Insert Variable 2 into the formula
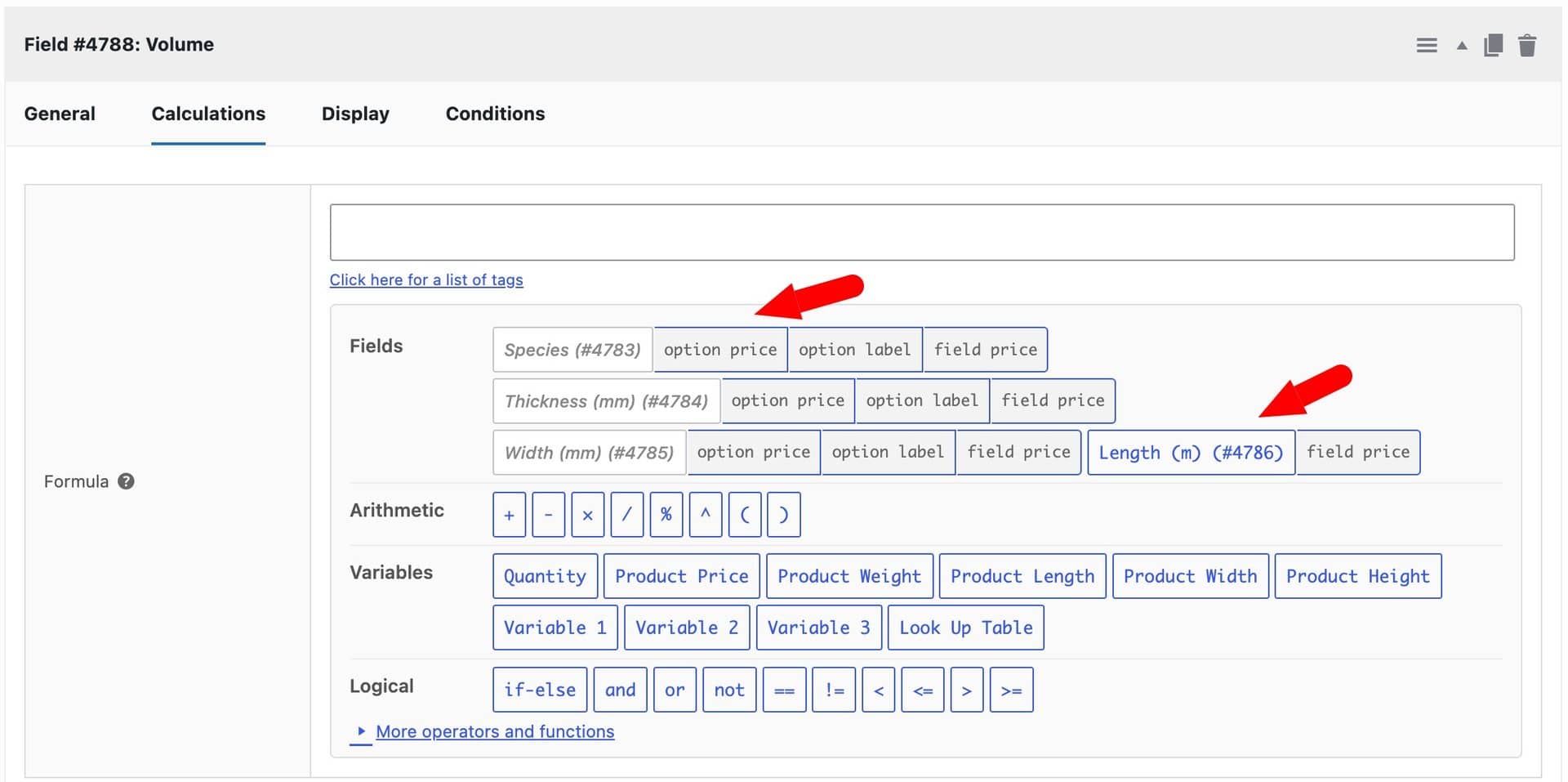The image size is (1568, 782). point(687,628)
